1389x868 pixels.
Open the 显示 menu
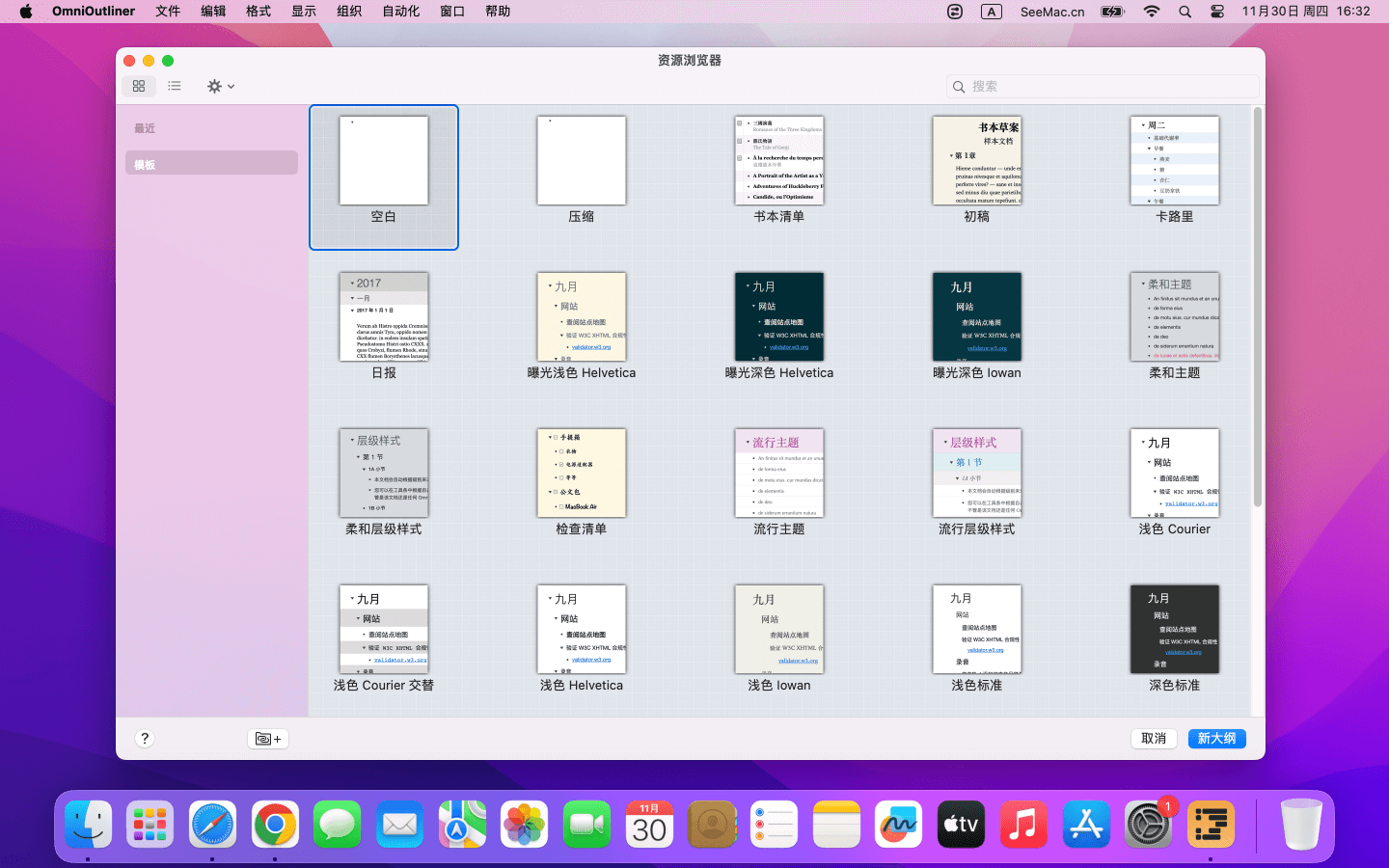click(x=304, y=12)
